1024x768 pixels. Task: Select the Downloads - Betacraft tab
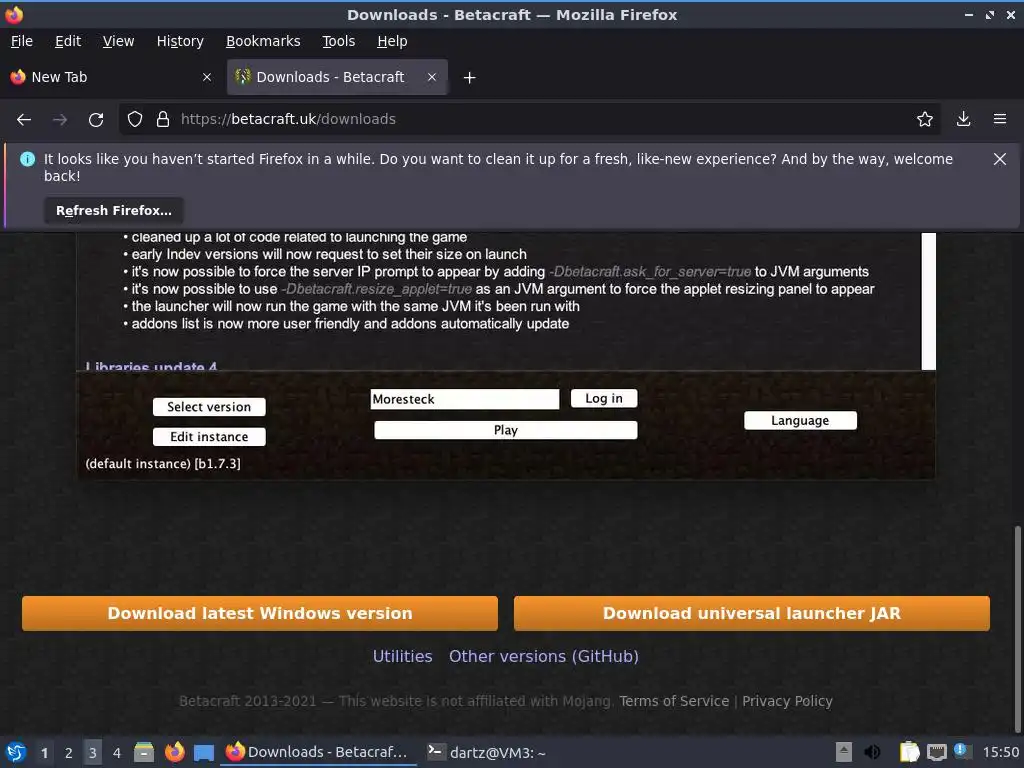337,77
